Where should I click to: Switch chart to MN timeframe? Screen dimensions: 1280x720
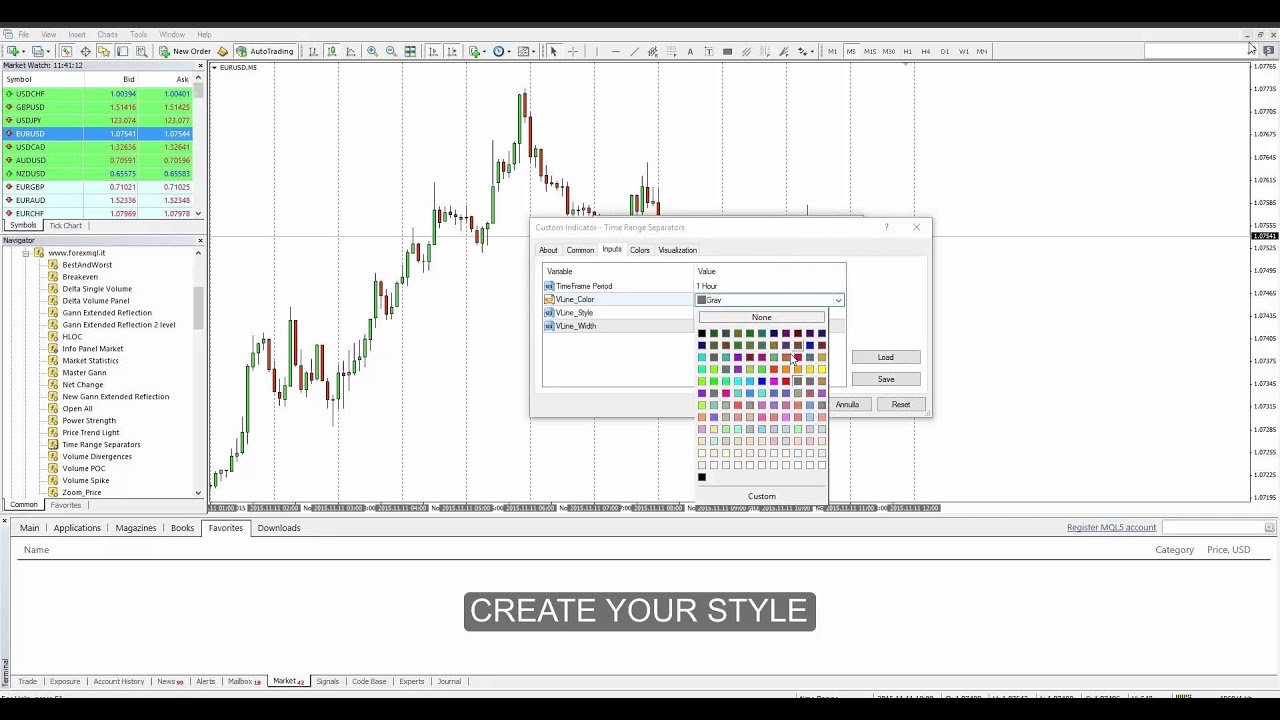(x=982, y=51)
